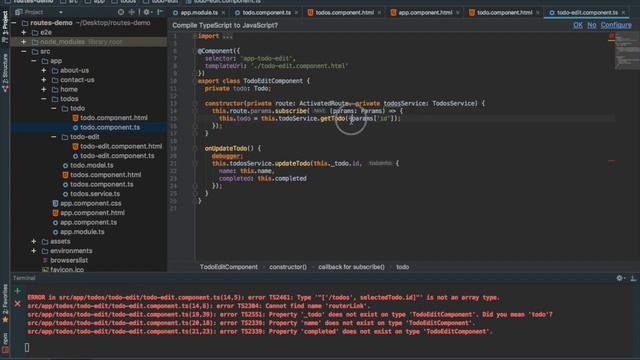Expand the home folder

click(44, 89)
